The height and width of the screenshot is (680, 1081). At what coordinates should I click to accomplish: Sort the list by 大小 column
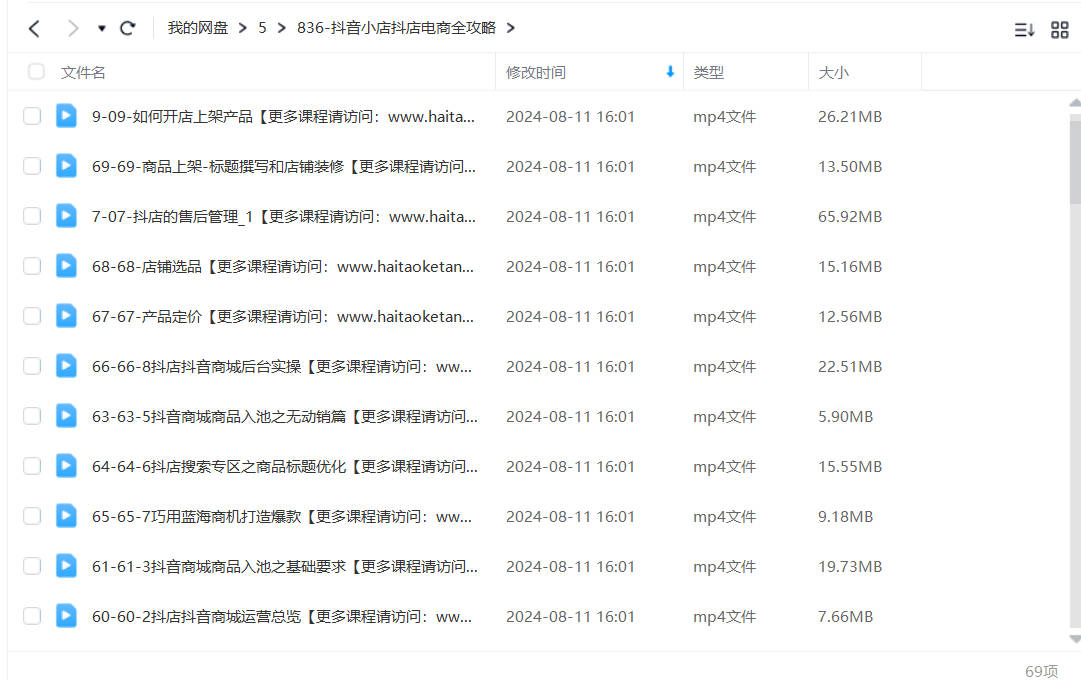[834, 72]
